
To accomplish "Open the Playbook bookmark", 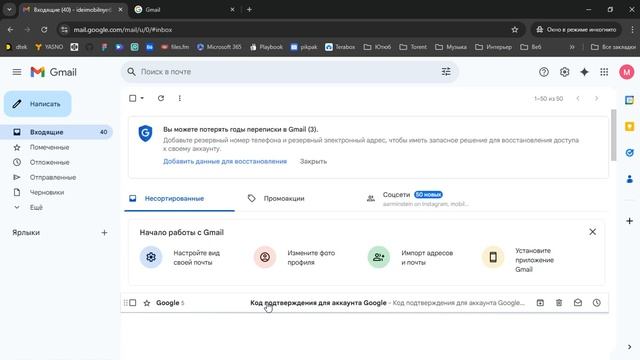I will [x=266, y=47].
